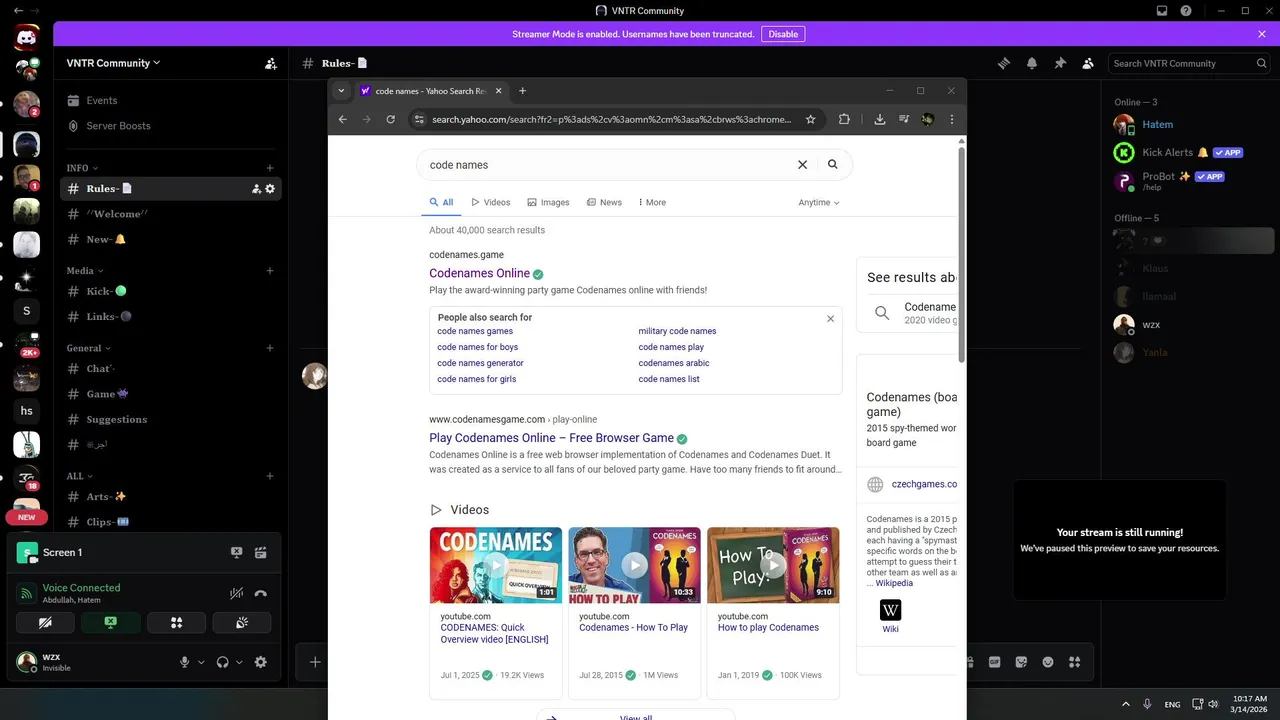1280x720 pixels.
Task: Open sticker picker in chat bar
Action: point(1021,662)
